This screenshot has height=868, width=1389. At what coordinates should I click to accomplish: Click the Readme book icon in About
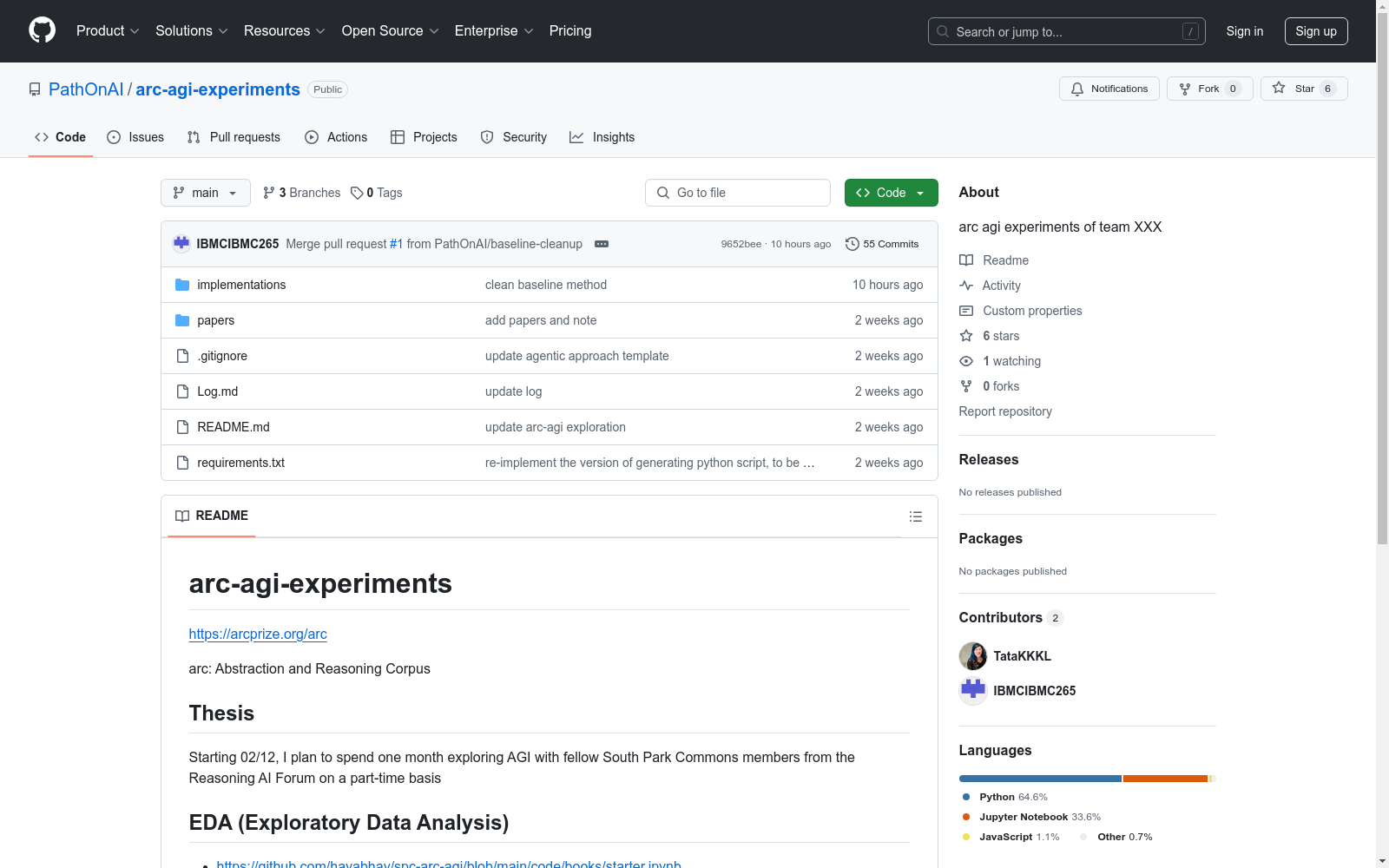[x=966, y=260]
